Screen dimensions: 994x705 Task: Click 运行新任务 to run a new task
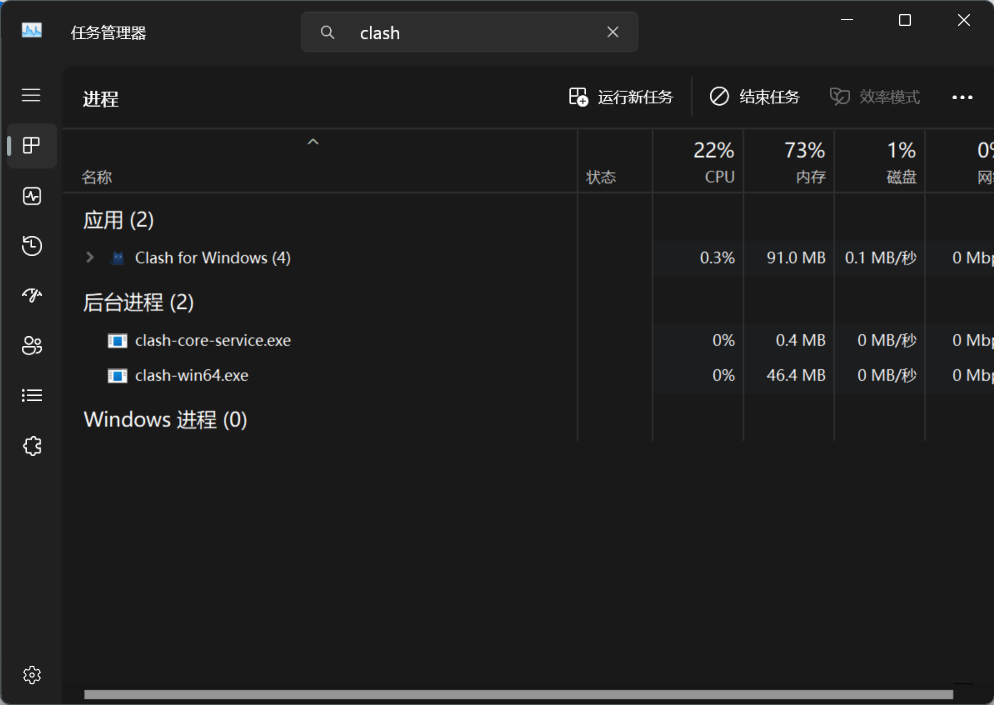[x=620, y=97]
